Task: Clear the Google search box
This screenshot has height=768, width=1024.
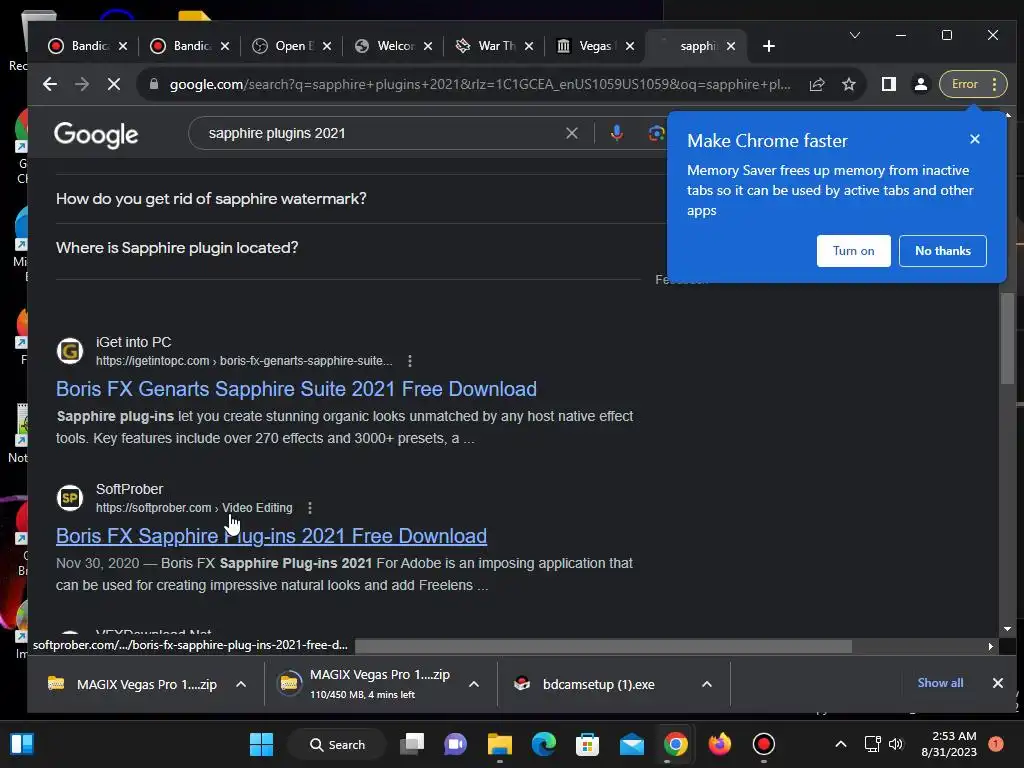Action: 571,133
